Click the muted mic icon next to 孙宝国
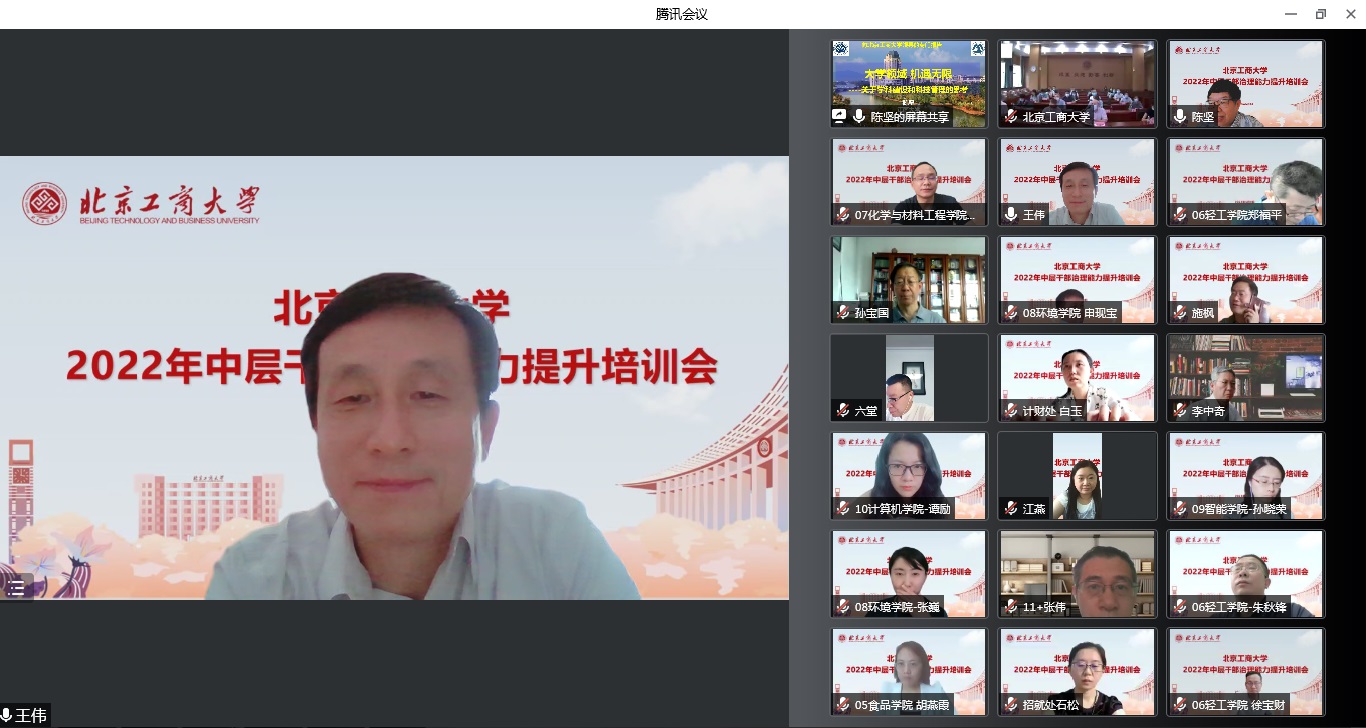The width and height of the screenshot is (1366, 728). pyautogui.click(x=843, y=313)
